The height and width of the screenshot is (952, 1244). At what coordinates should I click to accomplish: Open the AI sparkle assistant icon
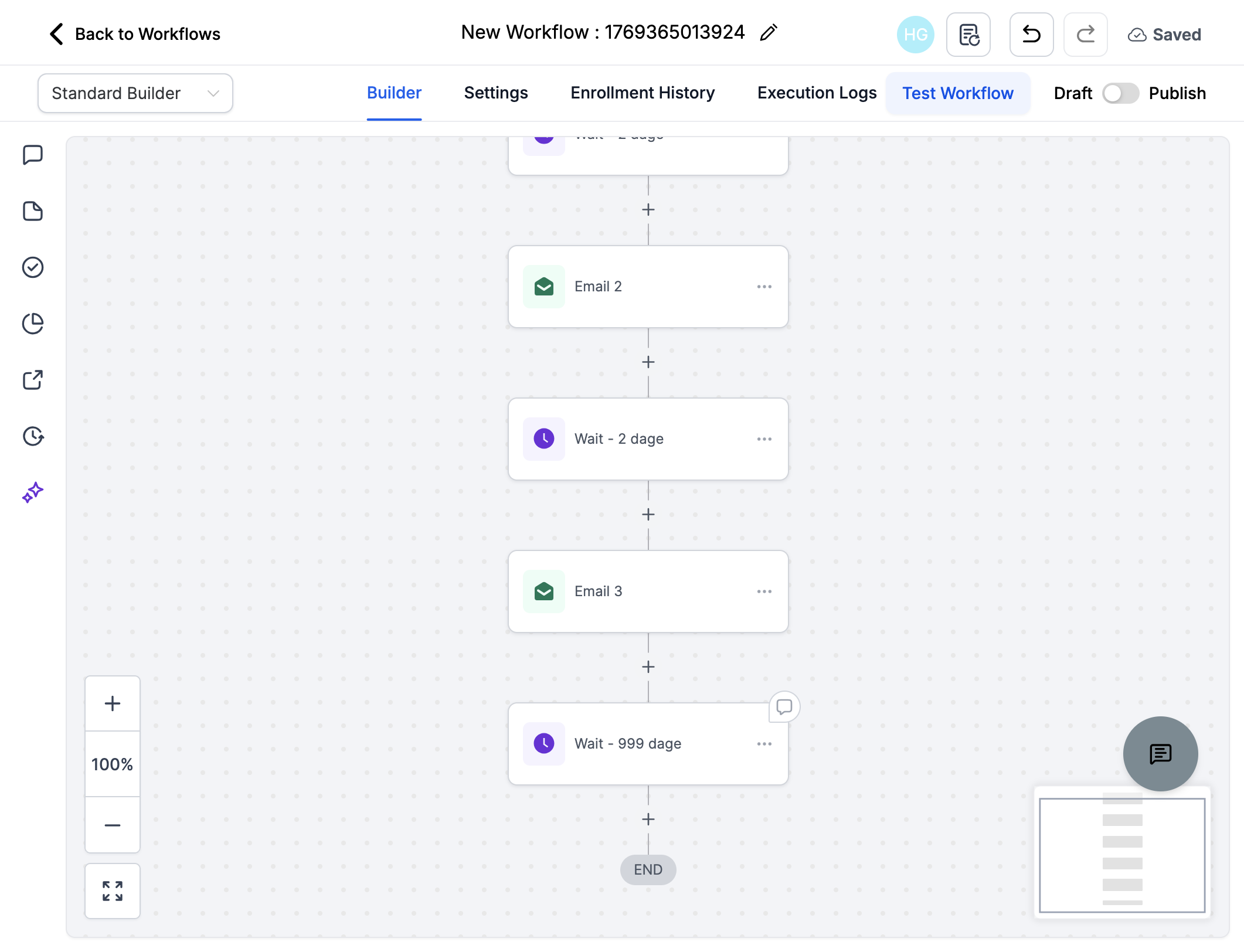tap(33, 492)
